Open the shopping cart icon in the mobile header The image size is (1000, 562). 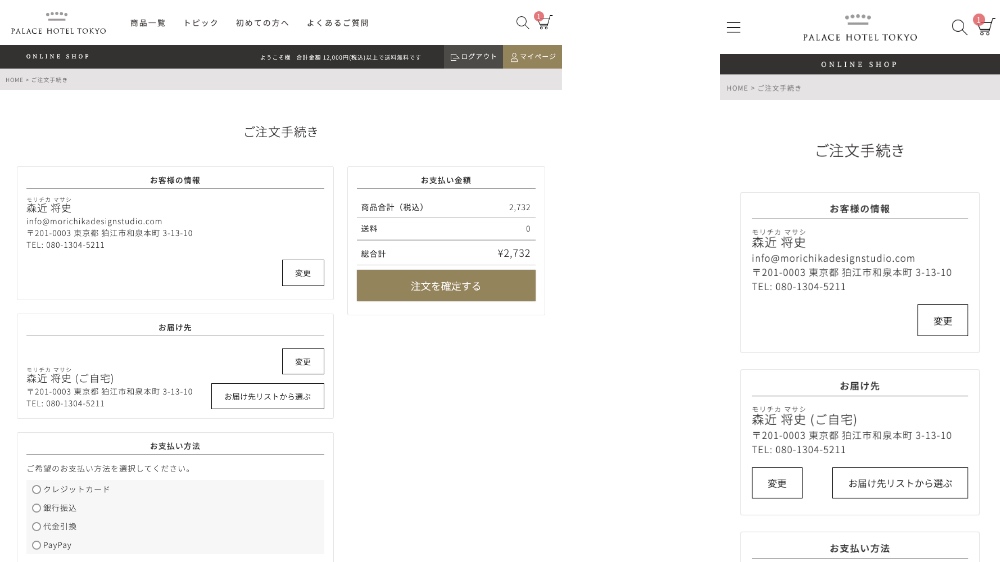tap(982, 27)
